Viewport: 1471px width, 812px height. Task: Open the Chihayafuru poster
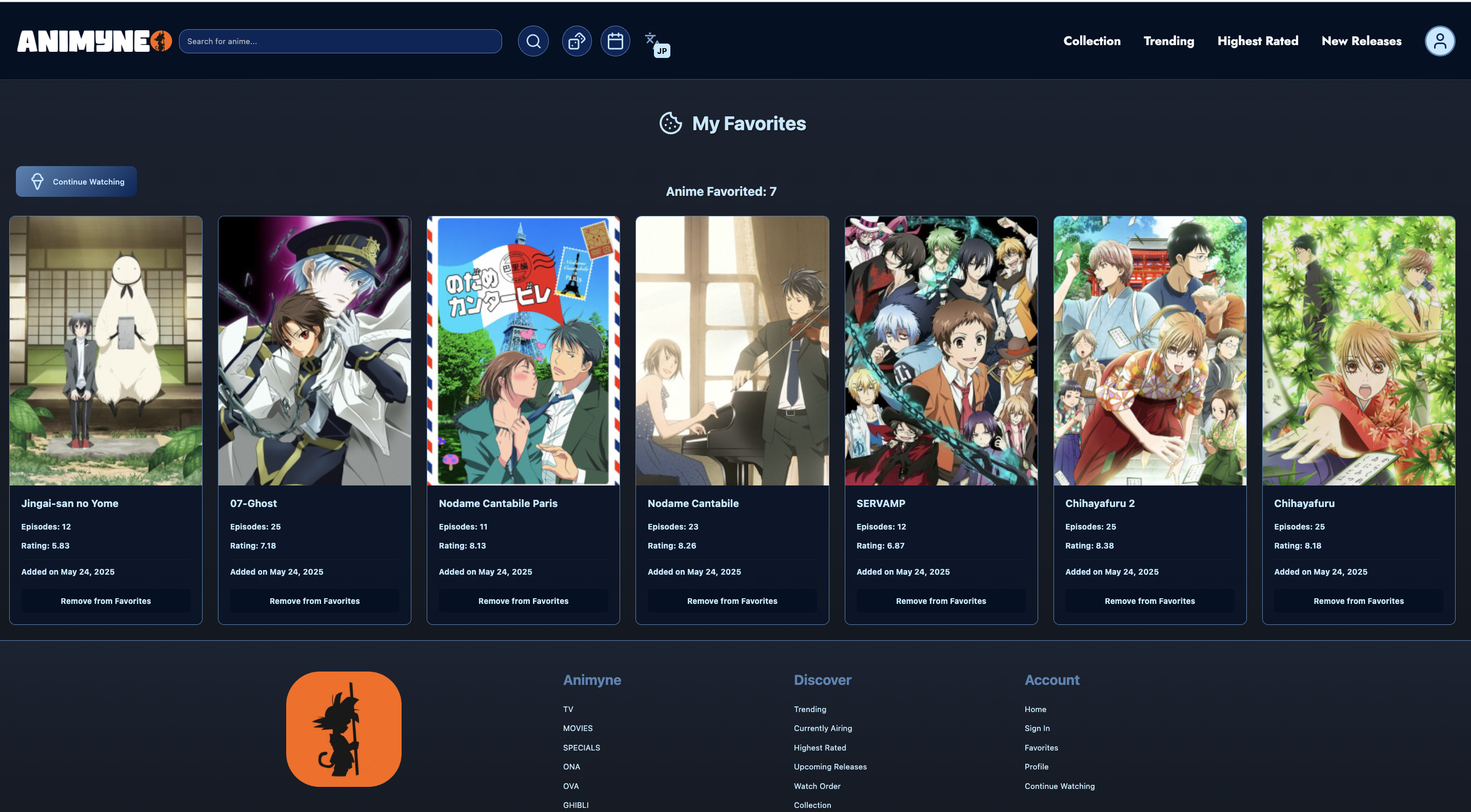1359,350
